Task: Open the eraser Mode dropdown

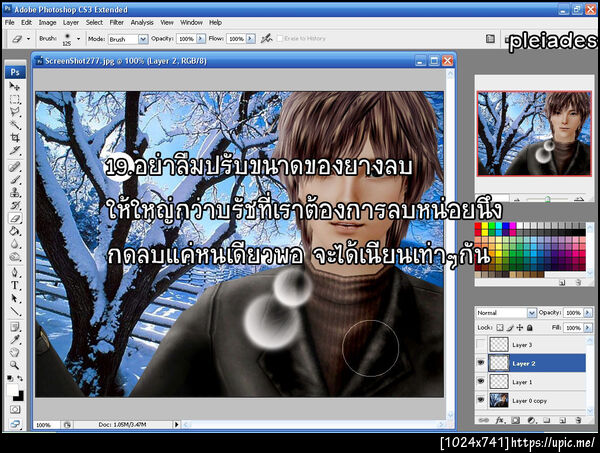Action: 143,39
